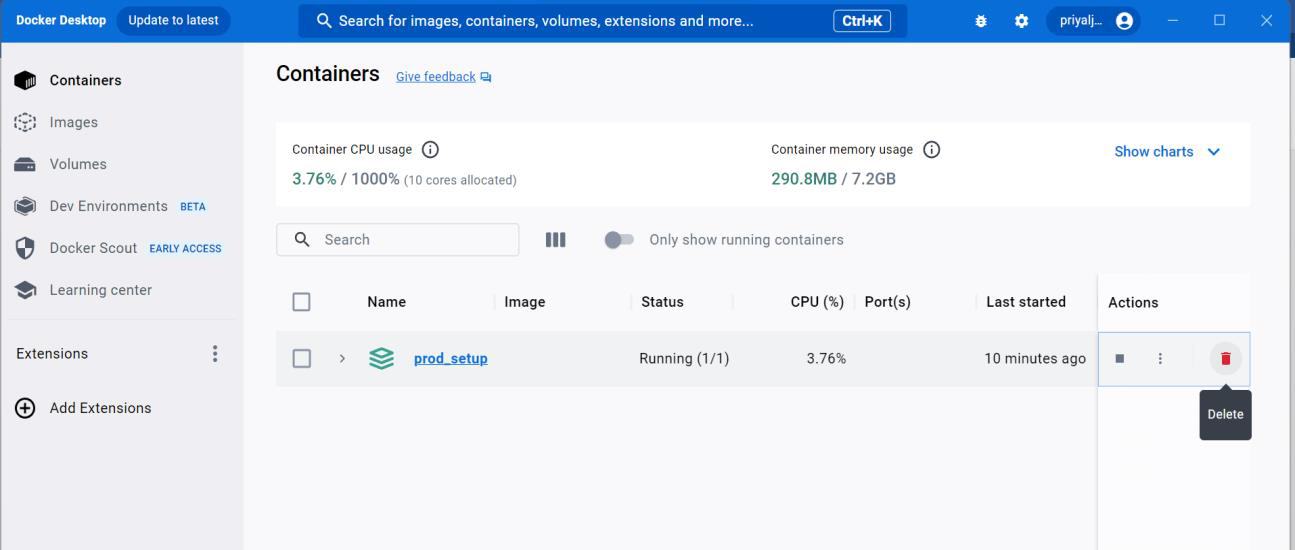Expand the prod_setup container row
The height and width of the screenshot is (550, 1295).
click(x=342, y=358)
